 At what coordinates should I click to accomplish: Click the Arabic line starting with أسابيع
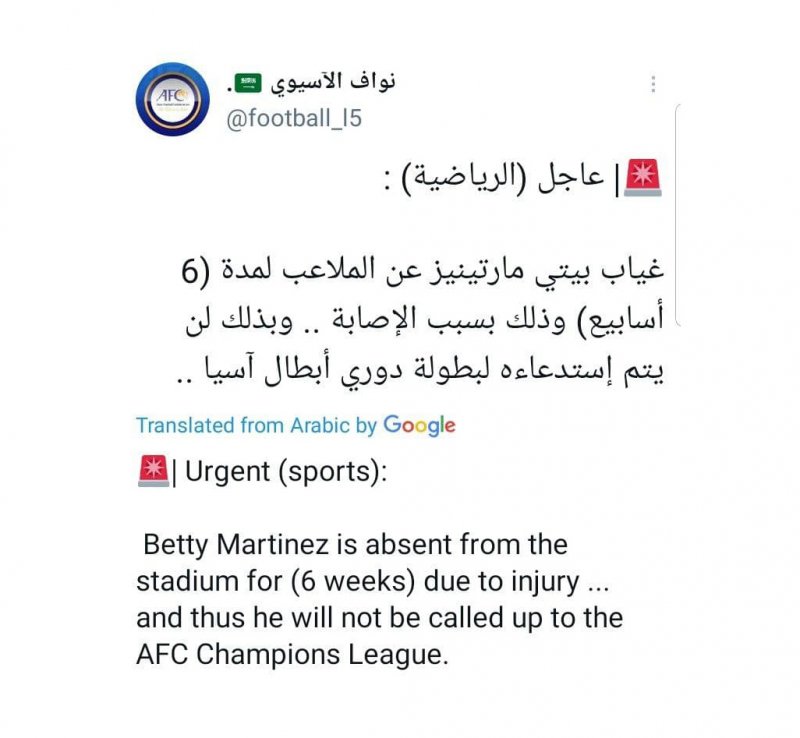click(428, 322)
